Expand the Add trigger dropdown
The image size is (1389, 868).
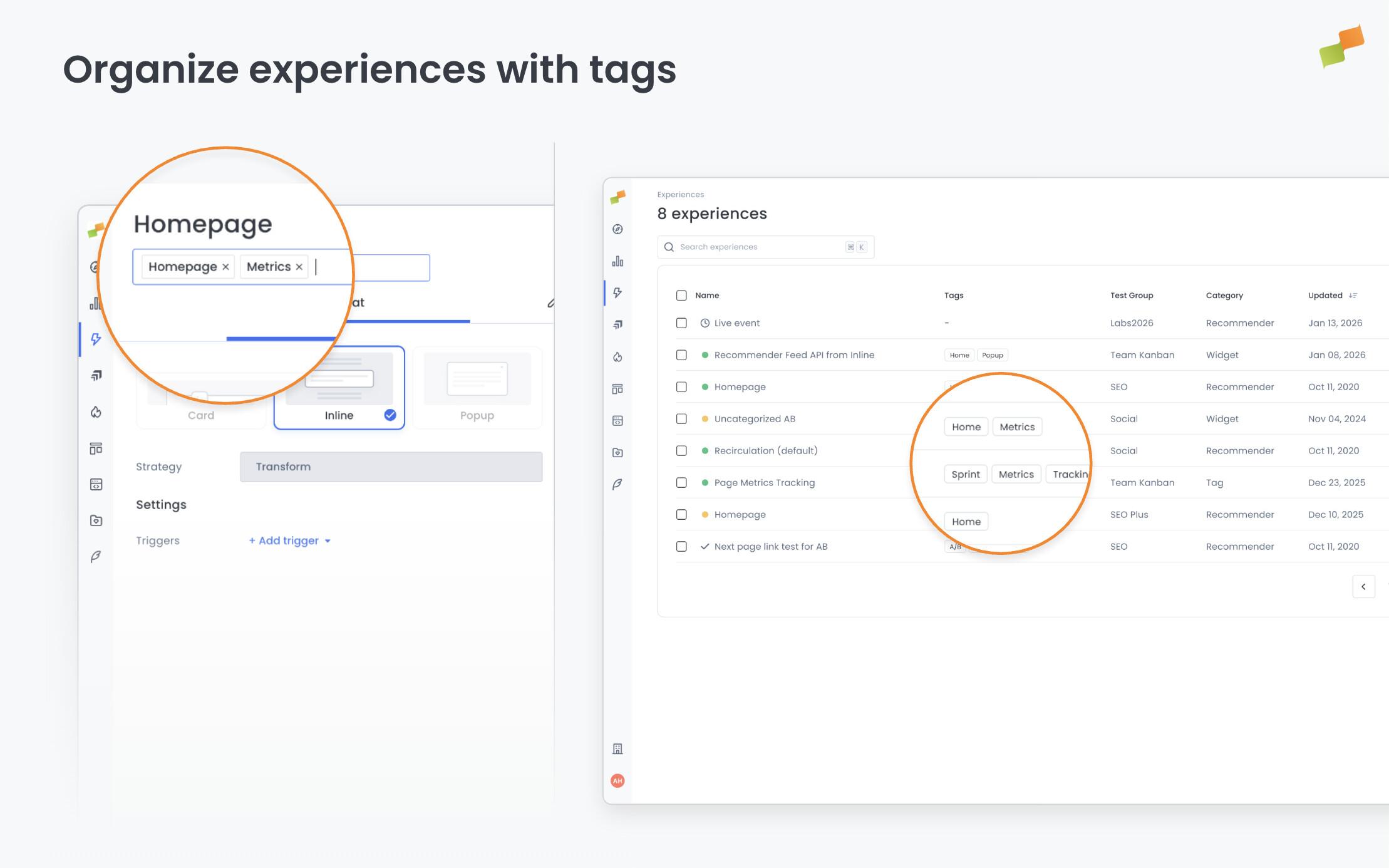(289, 540)
